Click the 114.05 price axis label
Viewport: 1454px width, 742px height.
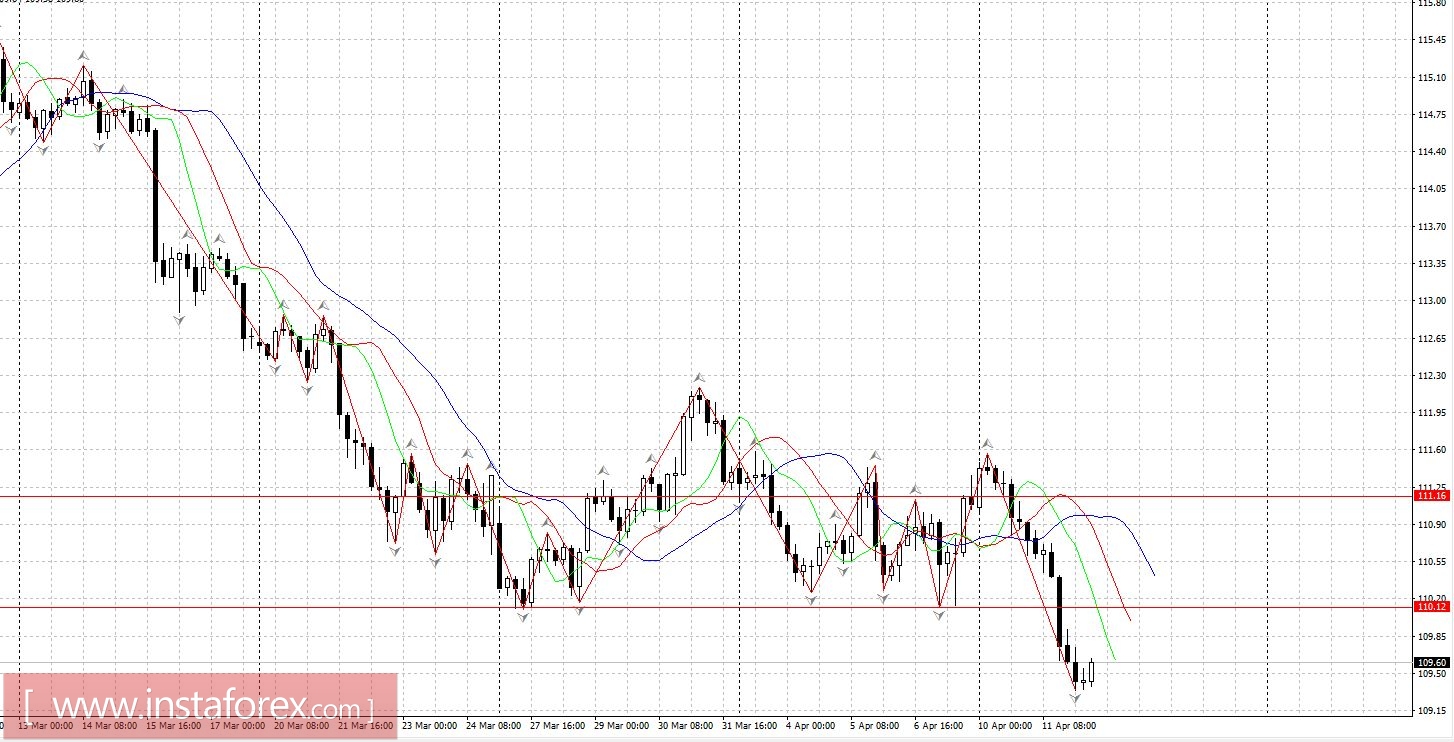[x=1432, y=189]
